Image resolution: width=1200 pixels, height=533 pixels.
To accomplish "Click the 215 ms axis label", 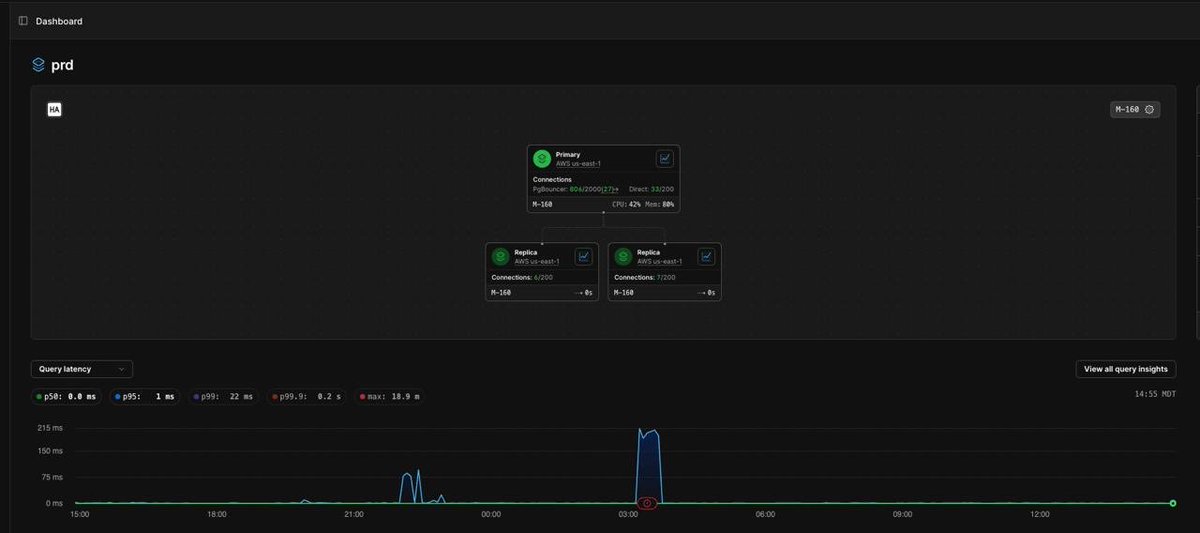I will pos(50,428).
